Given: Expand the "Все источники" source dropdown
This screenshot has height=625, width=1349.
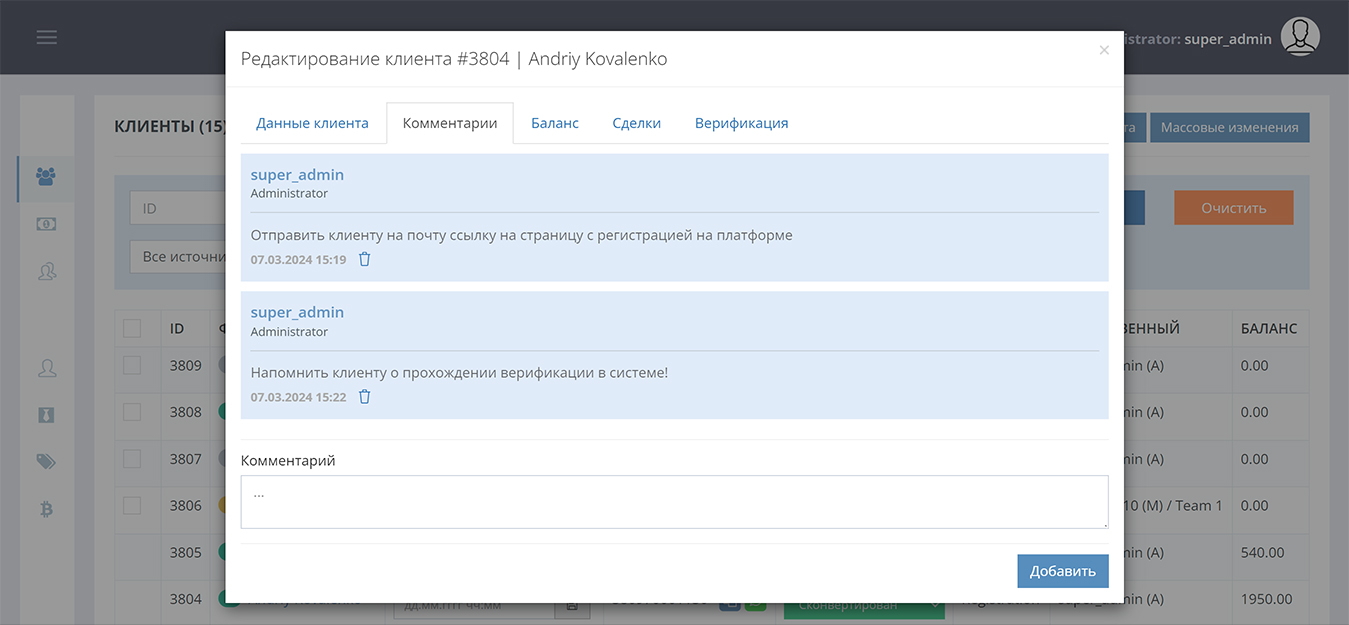Looking at the screenshot, I should pos(180,257).
